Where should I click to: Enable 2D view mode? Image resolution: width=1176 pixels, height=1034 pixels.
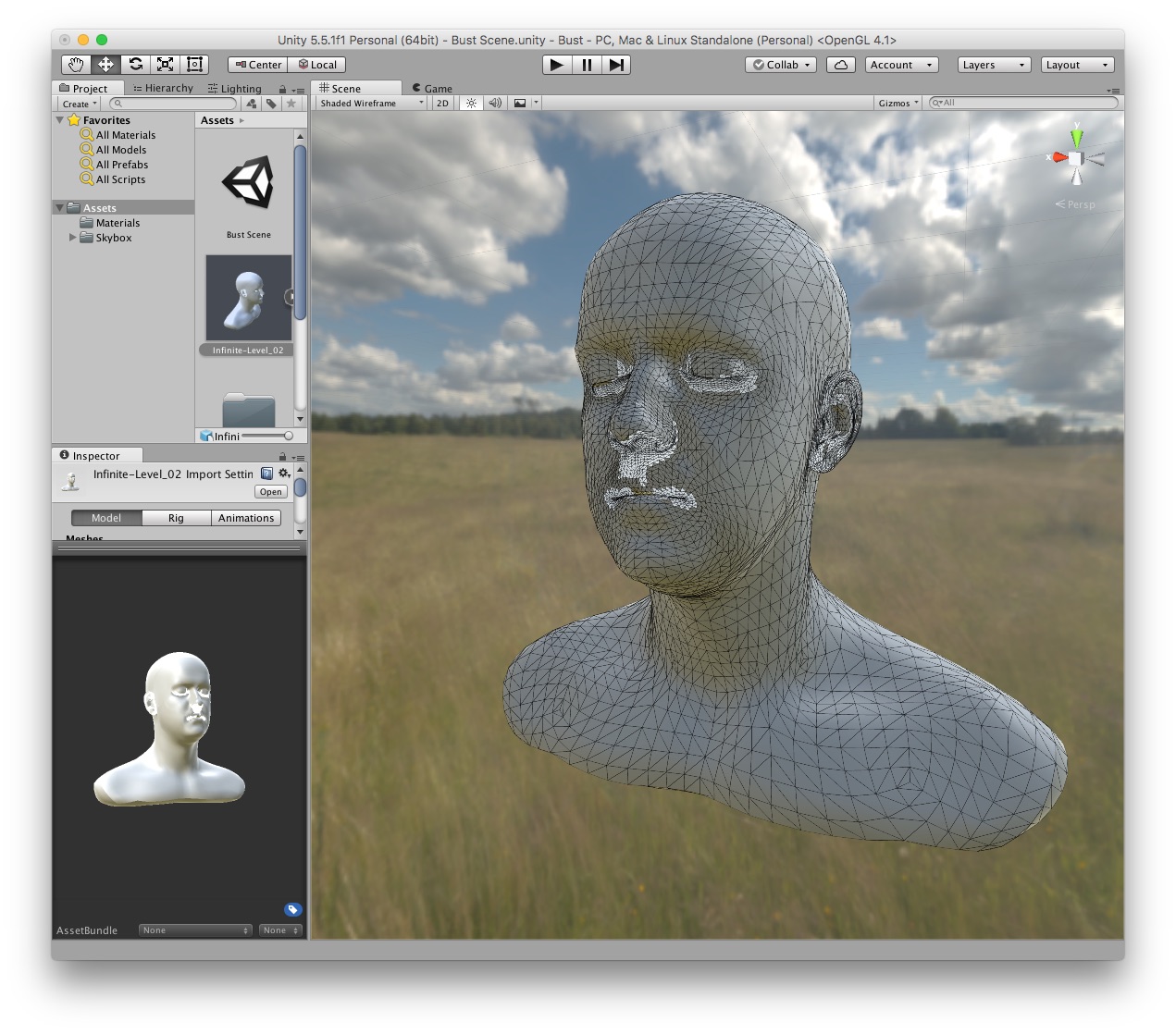441,103
